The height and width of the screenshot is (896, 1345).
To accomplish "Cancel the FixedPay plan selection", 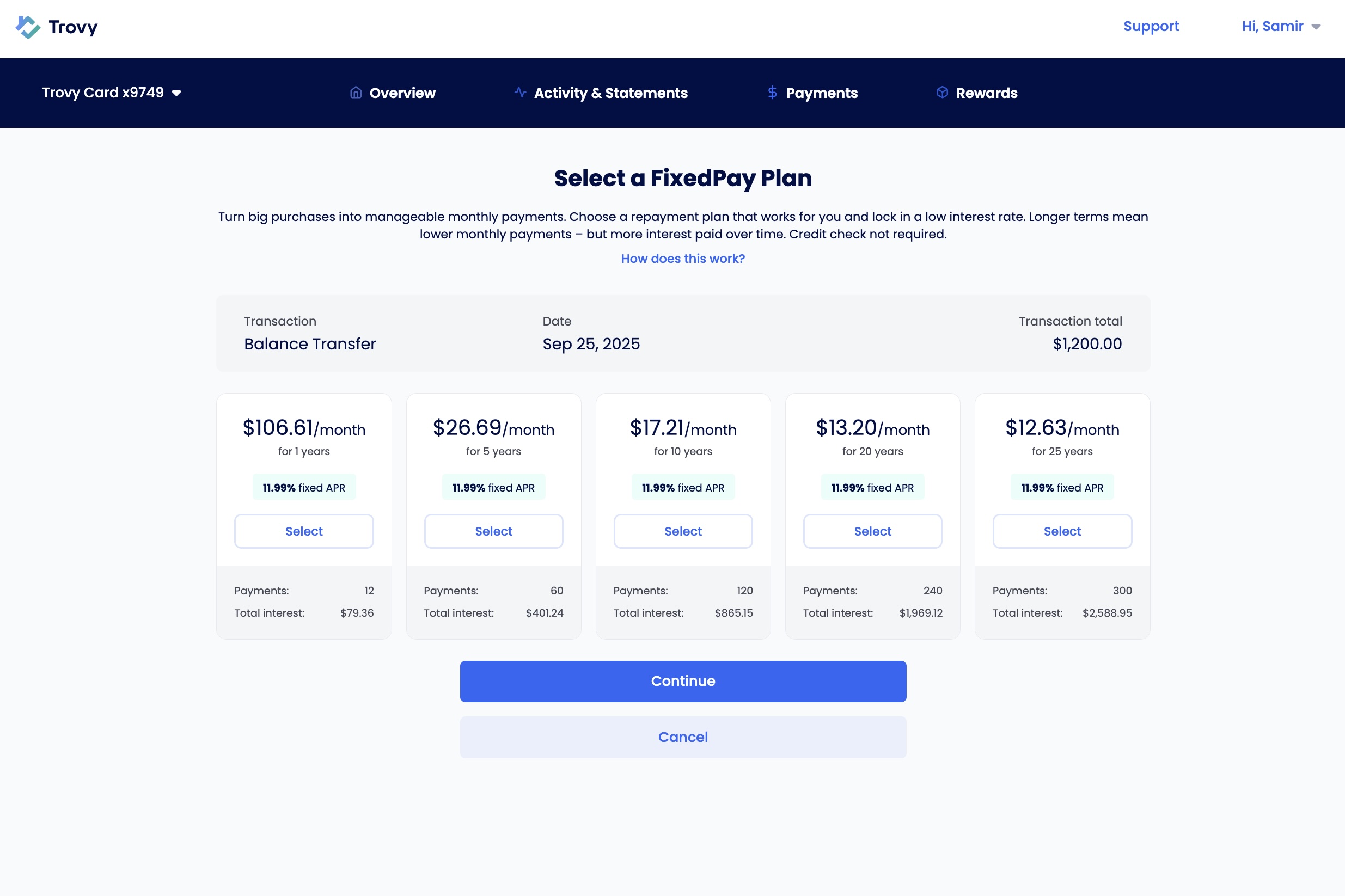I will pos(682,737).
